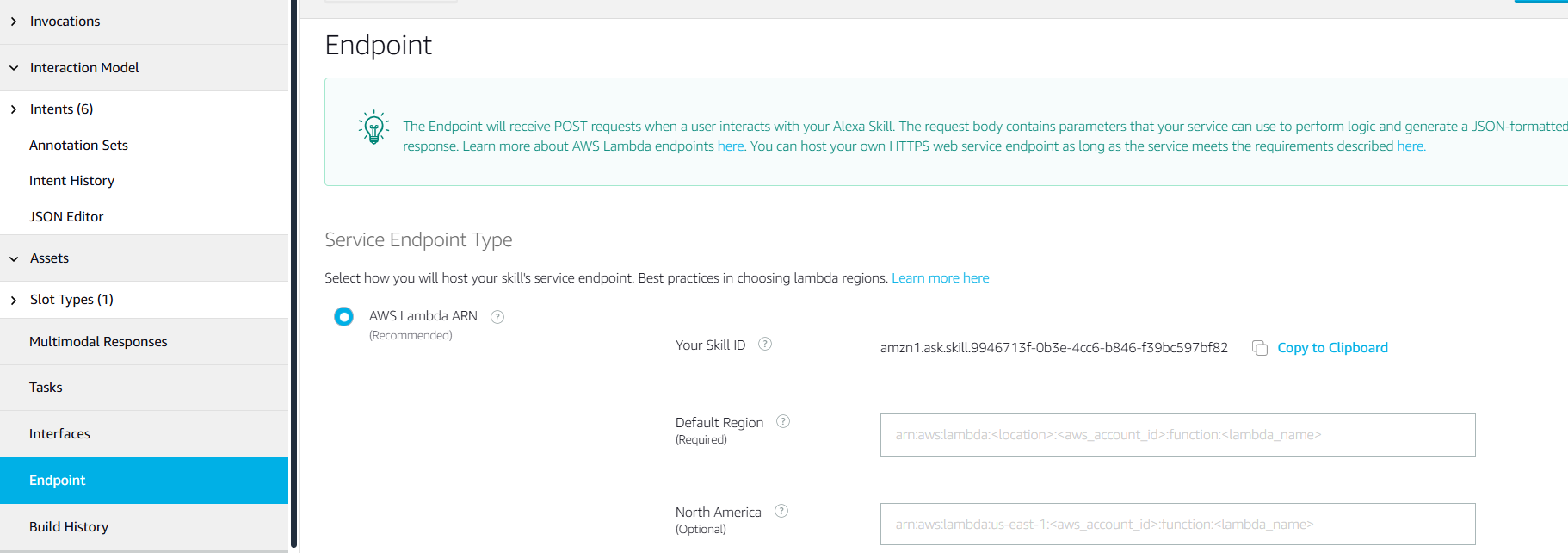Click the Learn more here link
Viewport: 1568px width, 553px height.
940,278
